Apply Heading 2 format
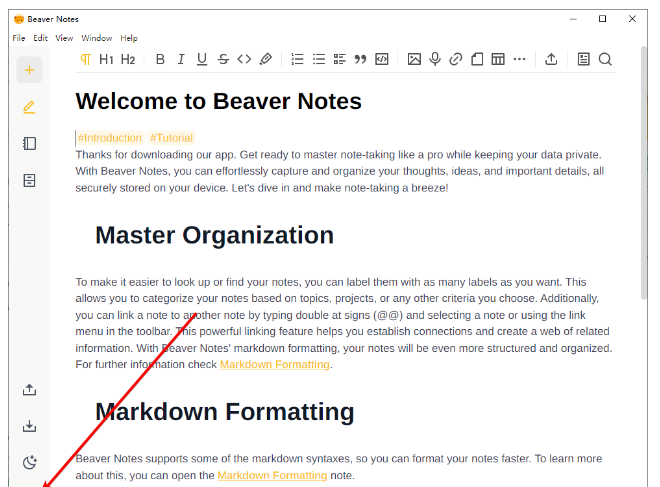This screenshot has width=660, height=487. pyautogui.click(x=128, y=59)
